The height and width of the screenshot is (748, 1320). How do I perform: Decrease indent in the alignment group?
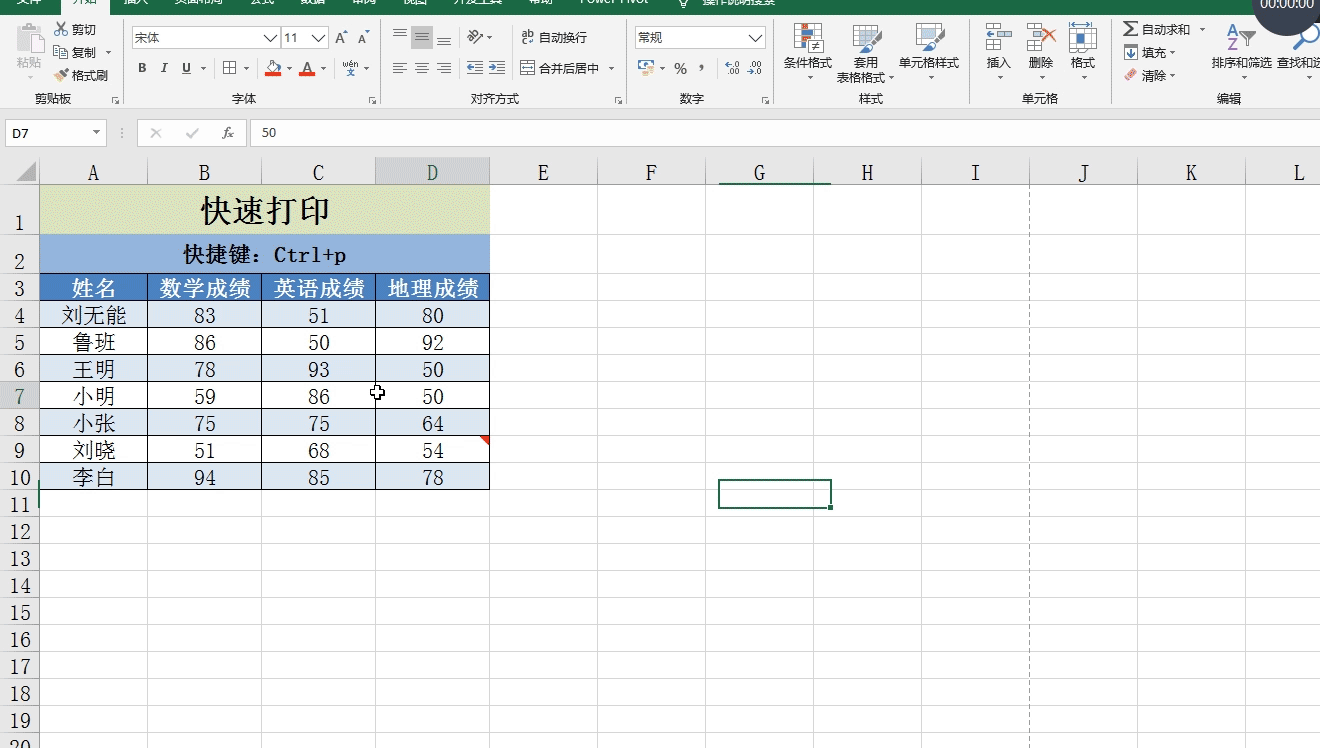tap(475, 68)
